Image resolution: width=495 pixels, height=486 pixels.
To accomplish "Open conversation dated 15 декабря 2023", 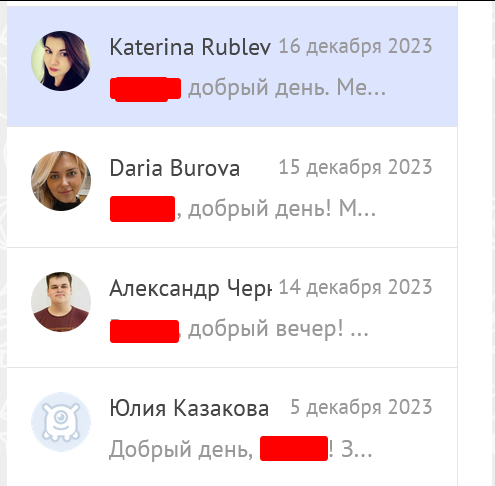I will coord(355,167).
